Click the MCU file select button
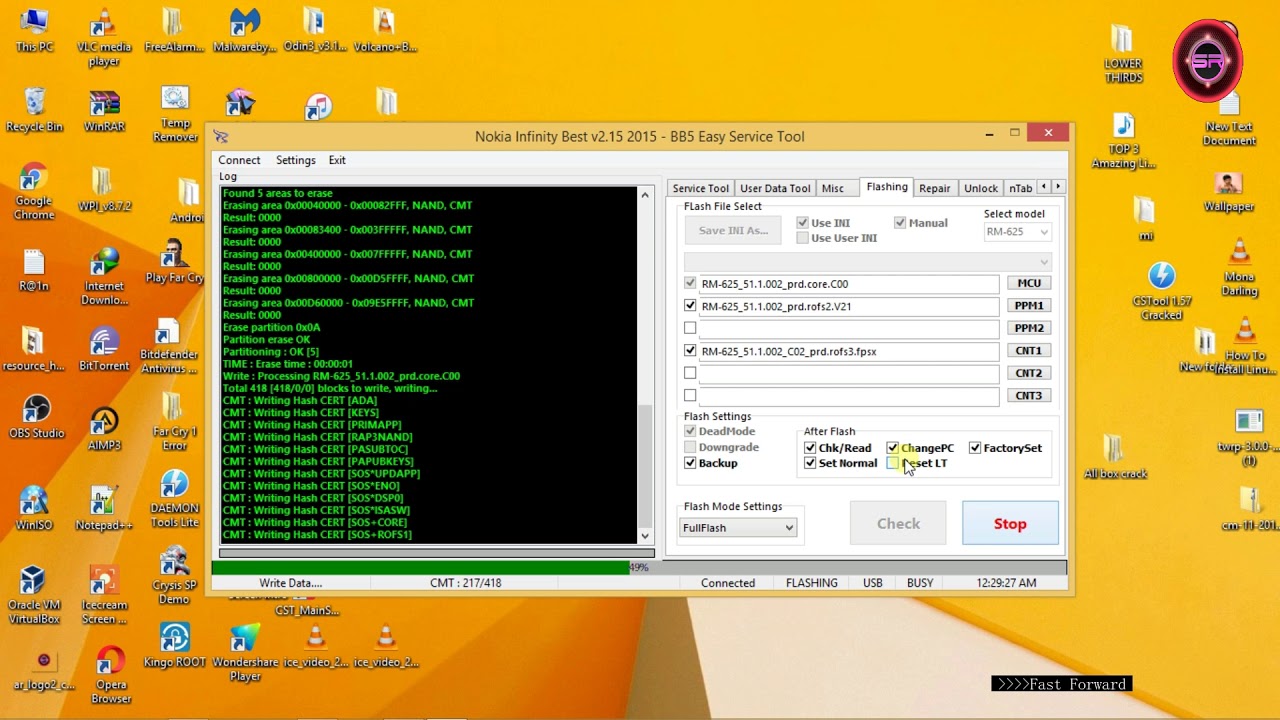This screenshot has height=720, width=1280. pos(1029,283)
